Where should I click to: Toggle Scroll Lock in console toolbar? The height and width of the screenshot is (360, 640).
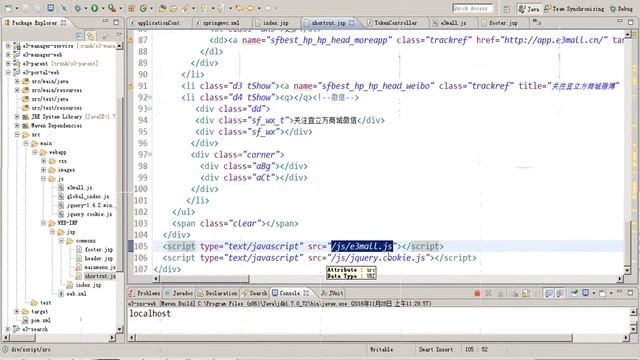pyautogui.click(x=526, y=293)
